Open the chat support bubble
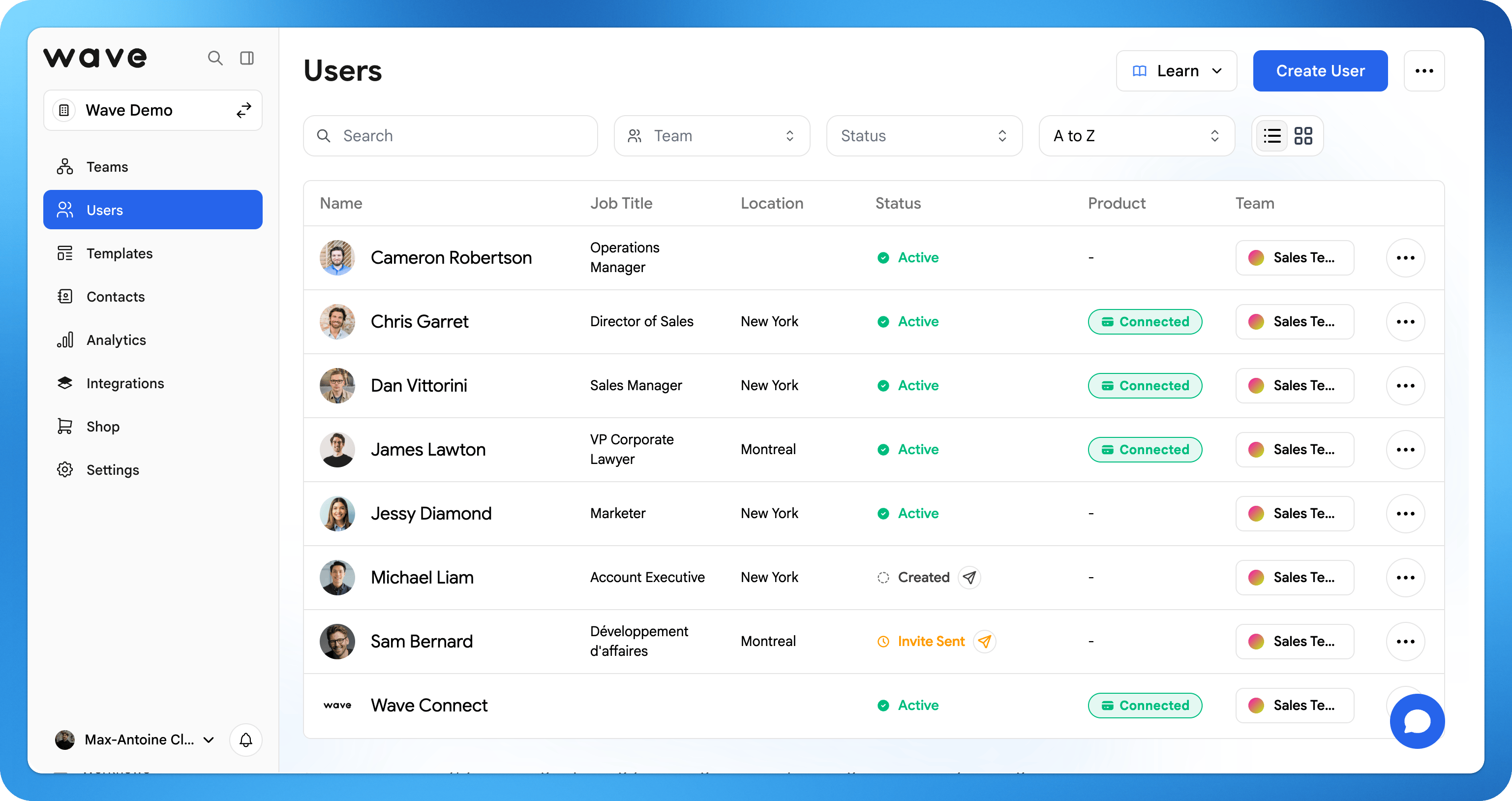Image resolution: width=1512 pixels, height=801 pixels. tap(1417, 721)
